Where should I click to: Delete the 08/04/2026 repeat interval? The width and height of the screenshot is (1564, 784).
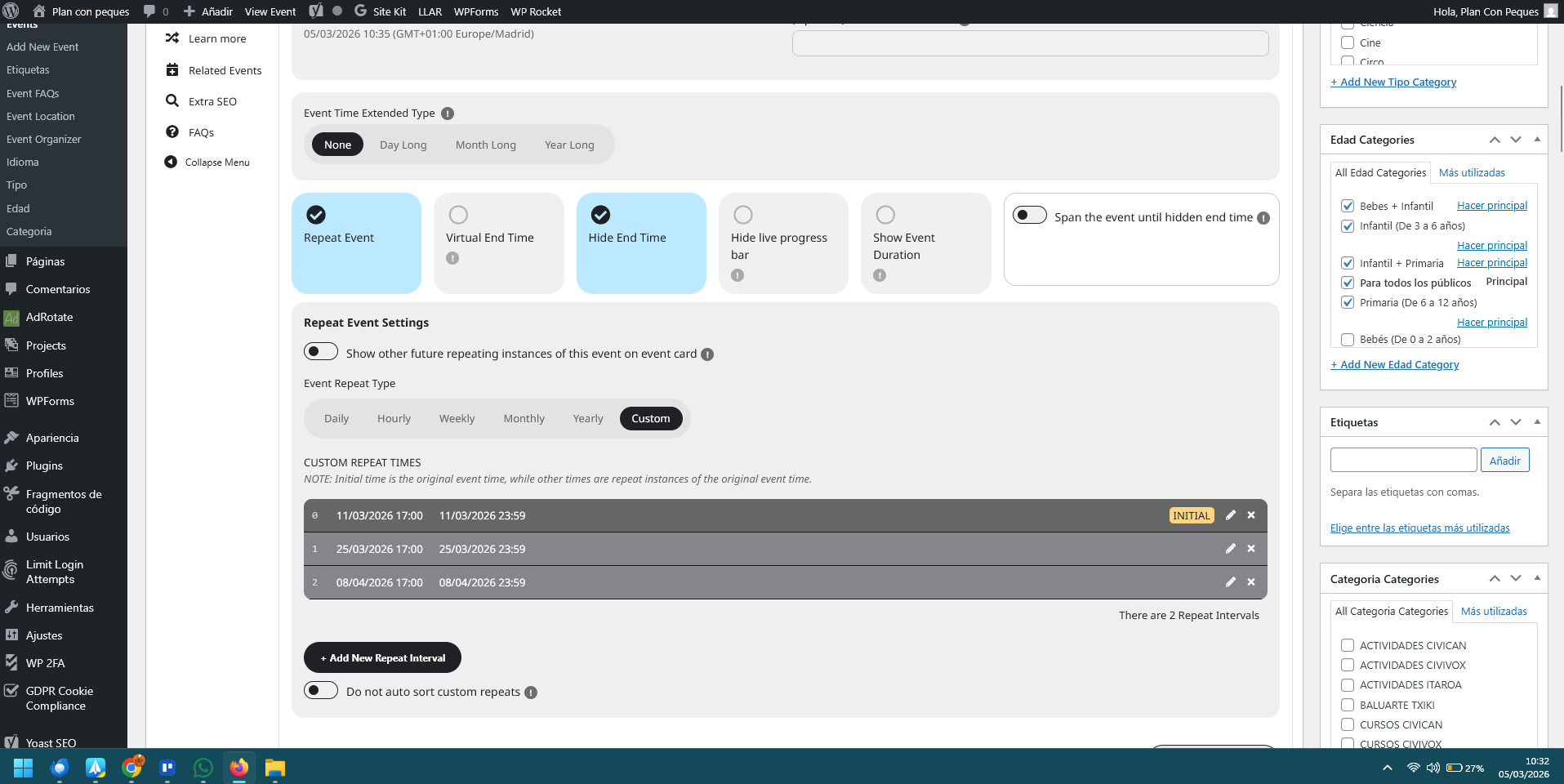(x=1250, y=582)
